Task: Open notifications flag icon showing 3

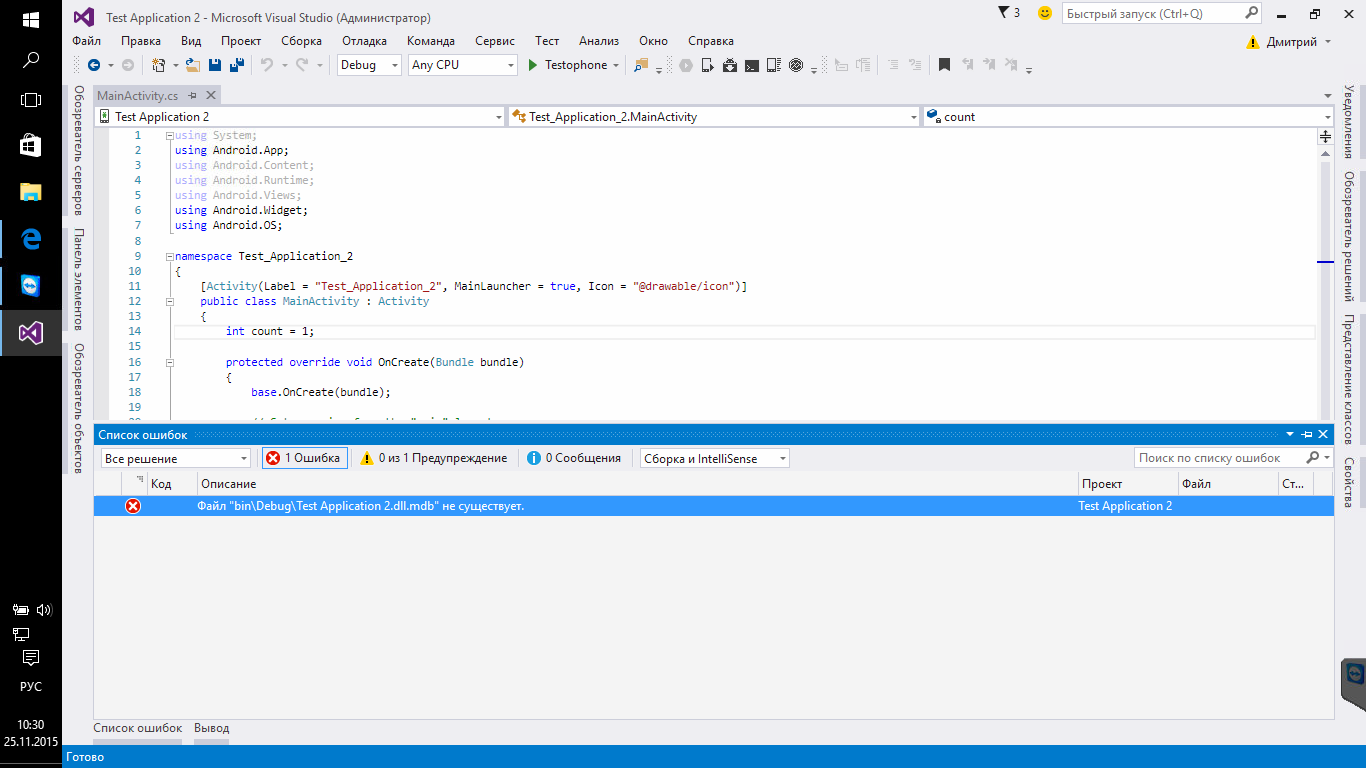Action: (1009, 13)
